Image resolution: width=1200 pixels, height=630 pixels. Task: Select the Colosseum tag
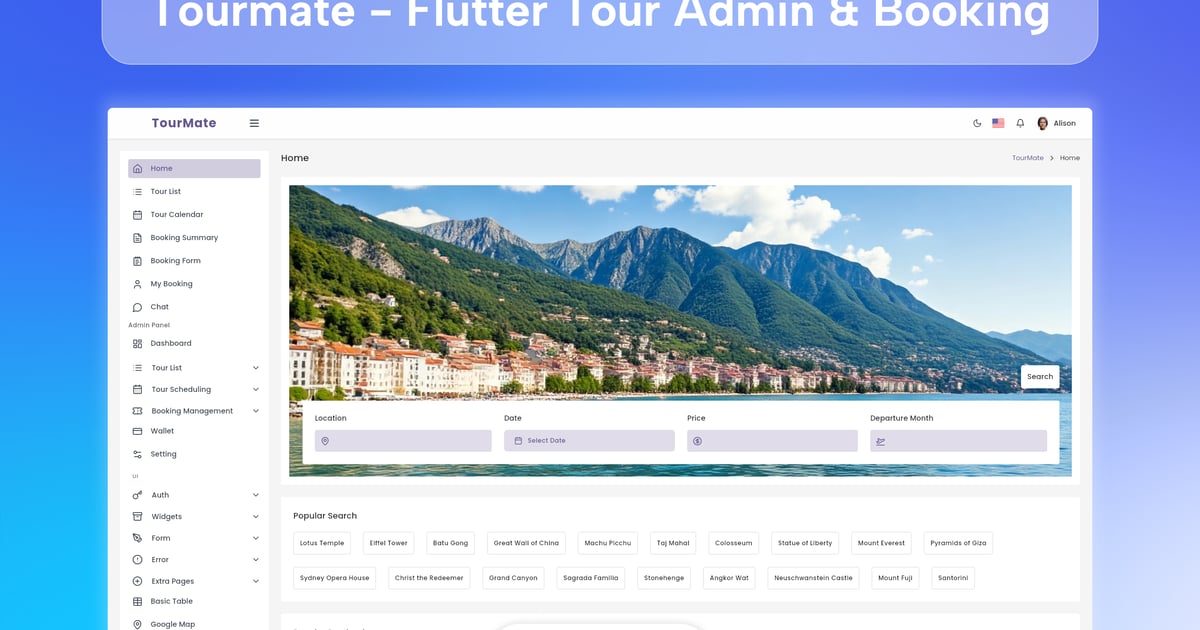coord(734,543)
